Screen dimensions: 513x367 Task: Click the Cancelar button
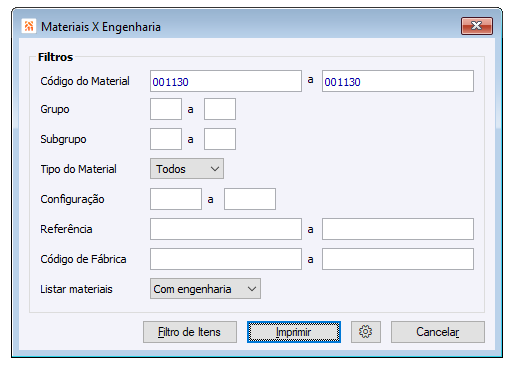tap(438, 332)
